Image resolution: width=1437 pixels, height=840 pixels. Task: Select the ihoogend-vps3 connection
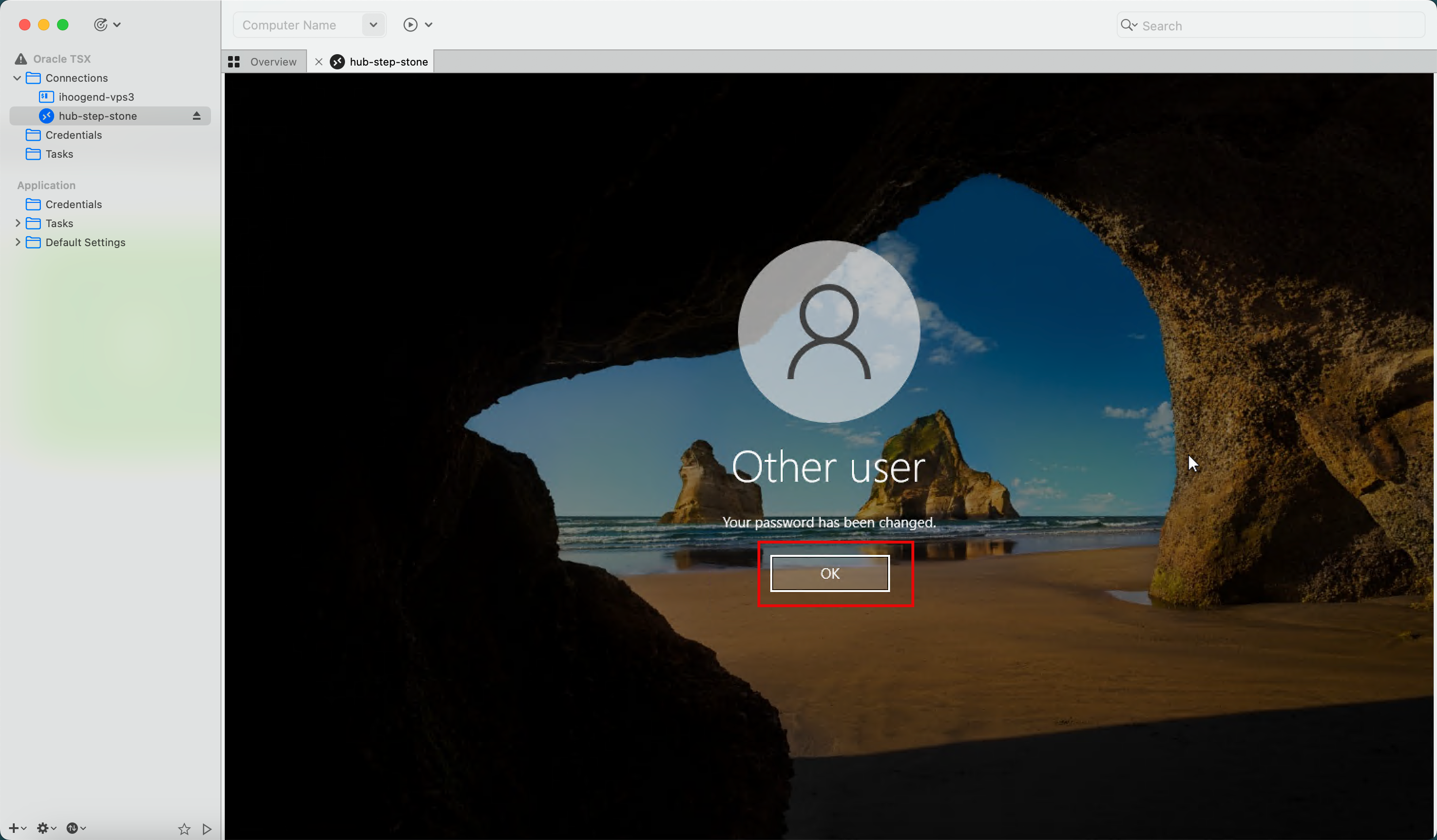click(x=97, y=96)
